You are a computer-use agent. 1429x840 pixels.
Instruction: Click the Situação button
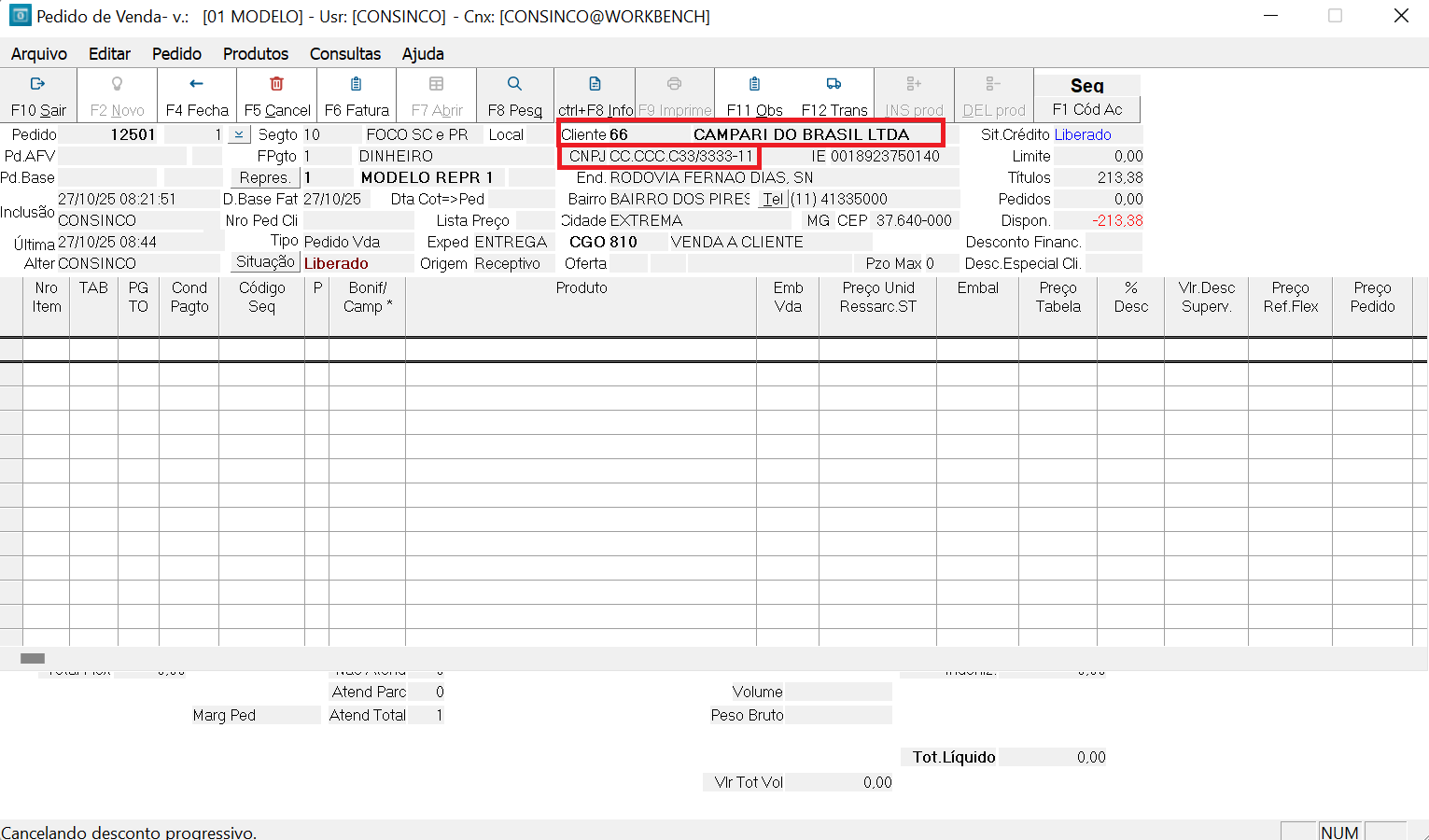tap(265, 262)
